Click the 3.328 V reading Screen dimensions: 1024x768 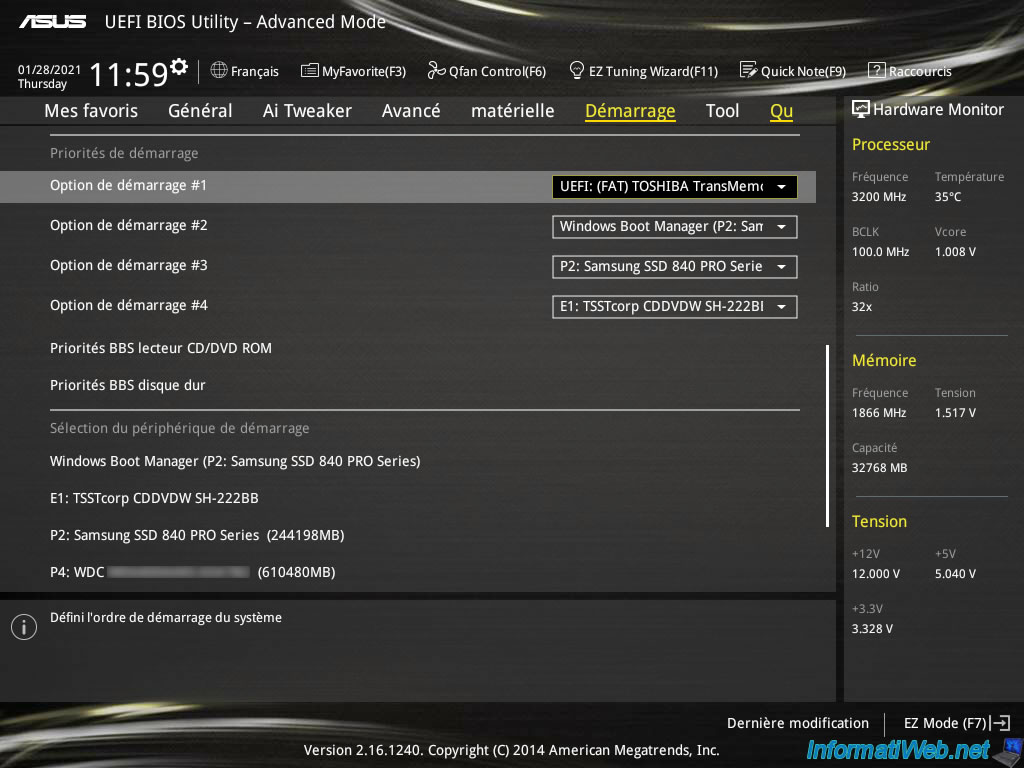tap(872, 629)
